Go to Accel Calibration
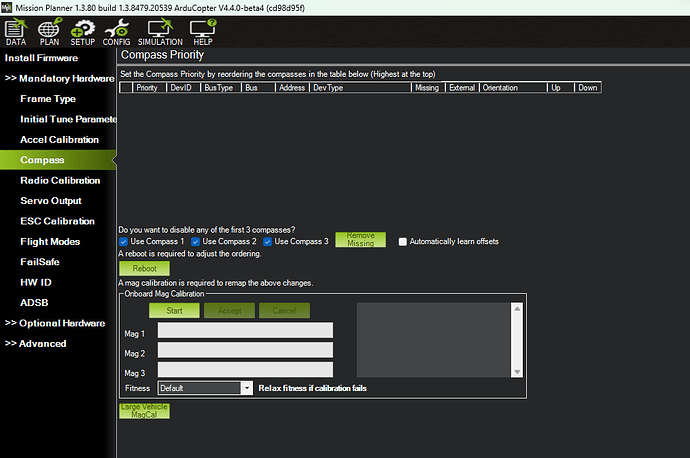 (59, 139)
